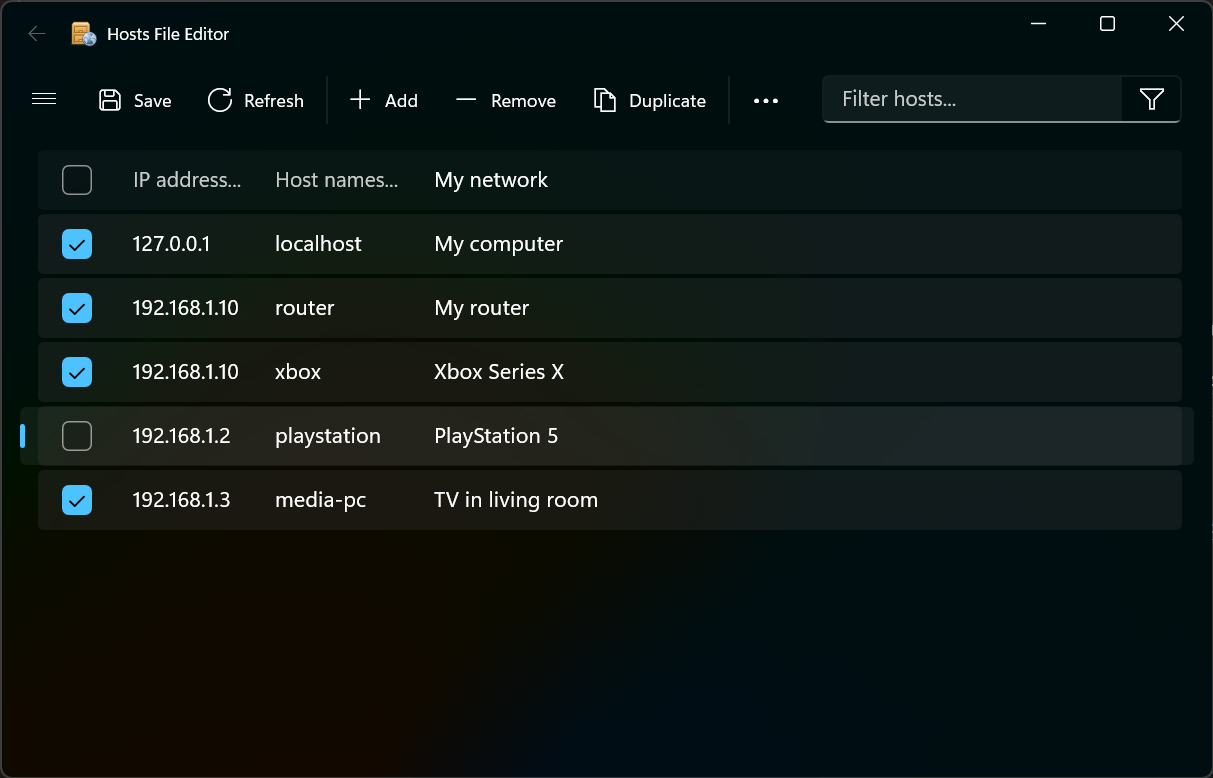Refresh the hosts list
The image size is (1213, 778).
[255, 100]
